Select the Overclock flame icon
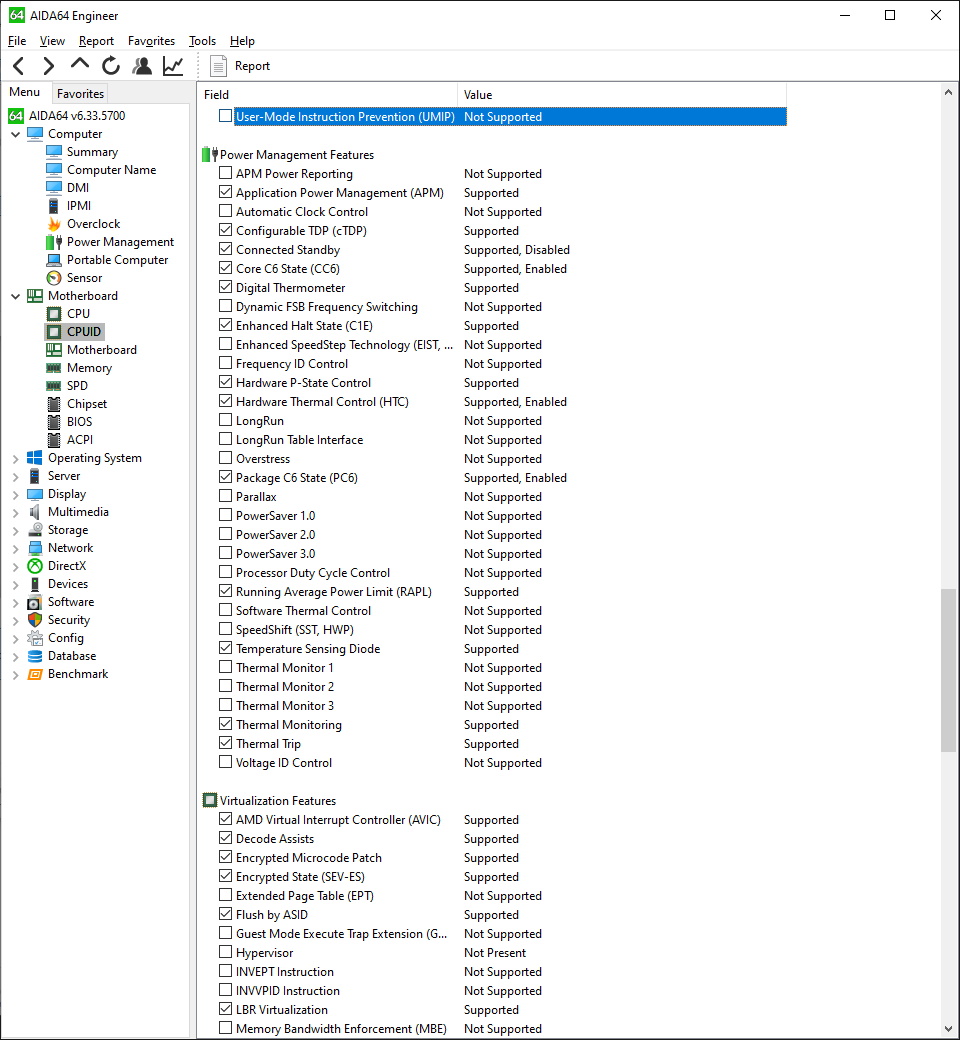Viewport: 960px width, 1040px height. (x=54, y=224)
